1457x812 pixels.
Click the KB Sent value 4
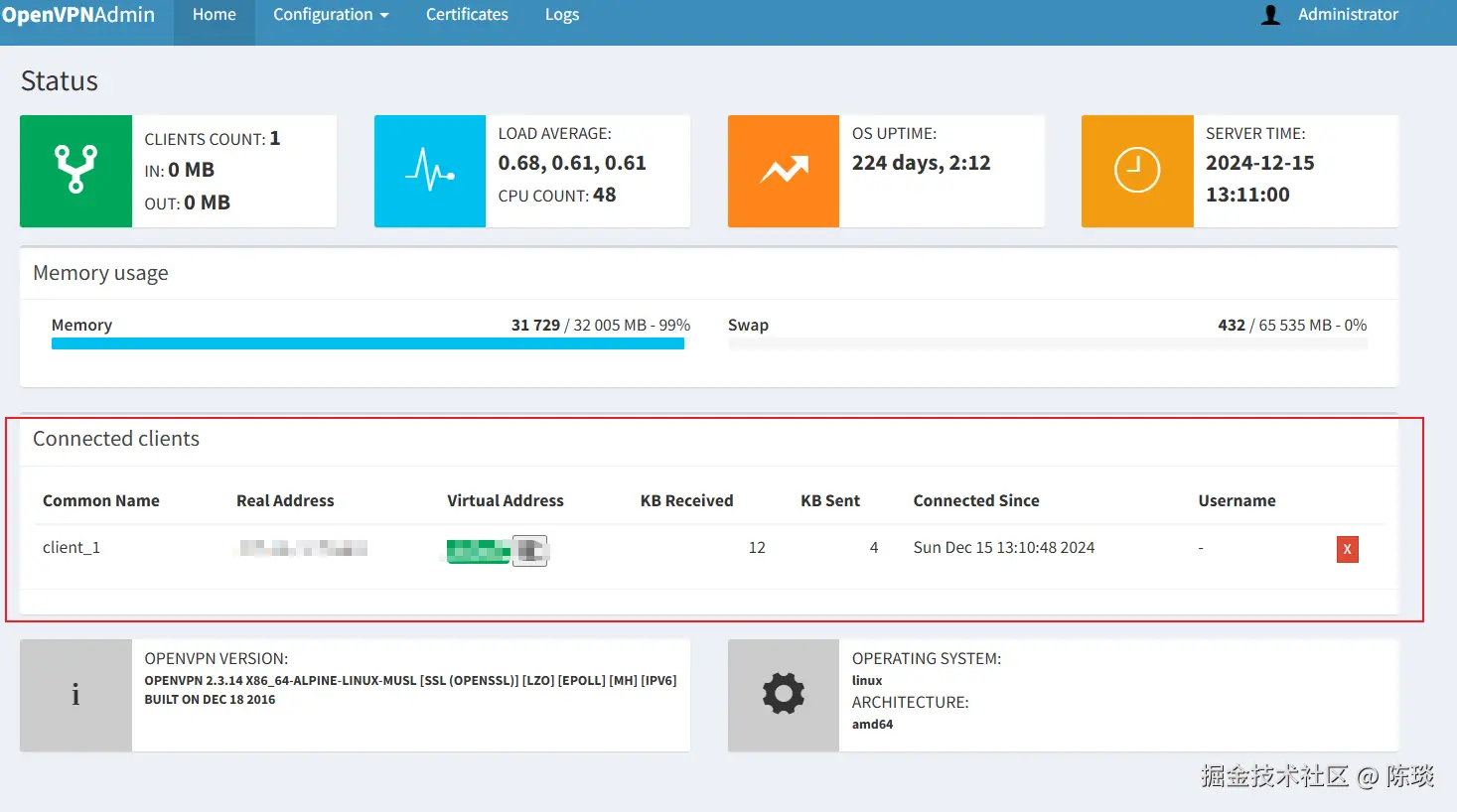[x=874, y=548]
